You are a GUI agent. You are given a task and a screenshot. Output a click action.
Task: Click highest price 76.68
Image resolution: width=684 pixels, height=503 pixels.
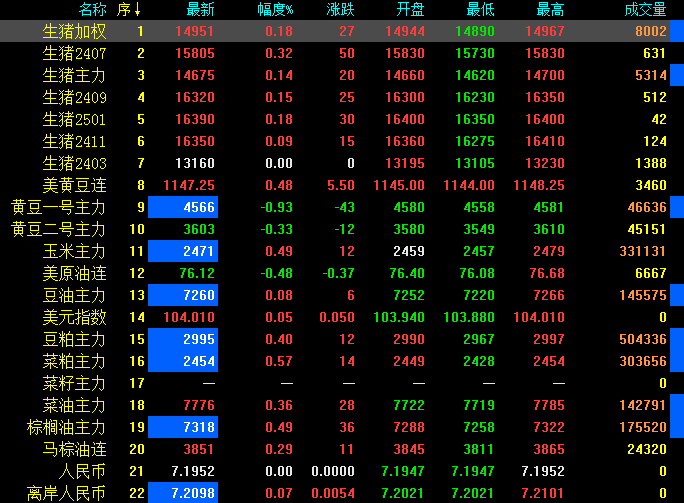pyautogui.click(x=547, y=273)
